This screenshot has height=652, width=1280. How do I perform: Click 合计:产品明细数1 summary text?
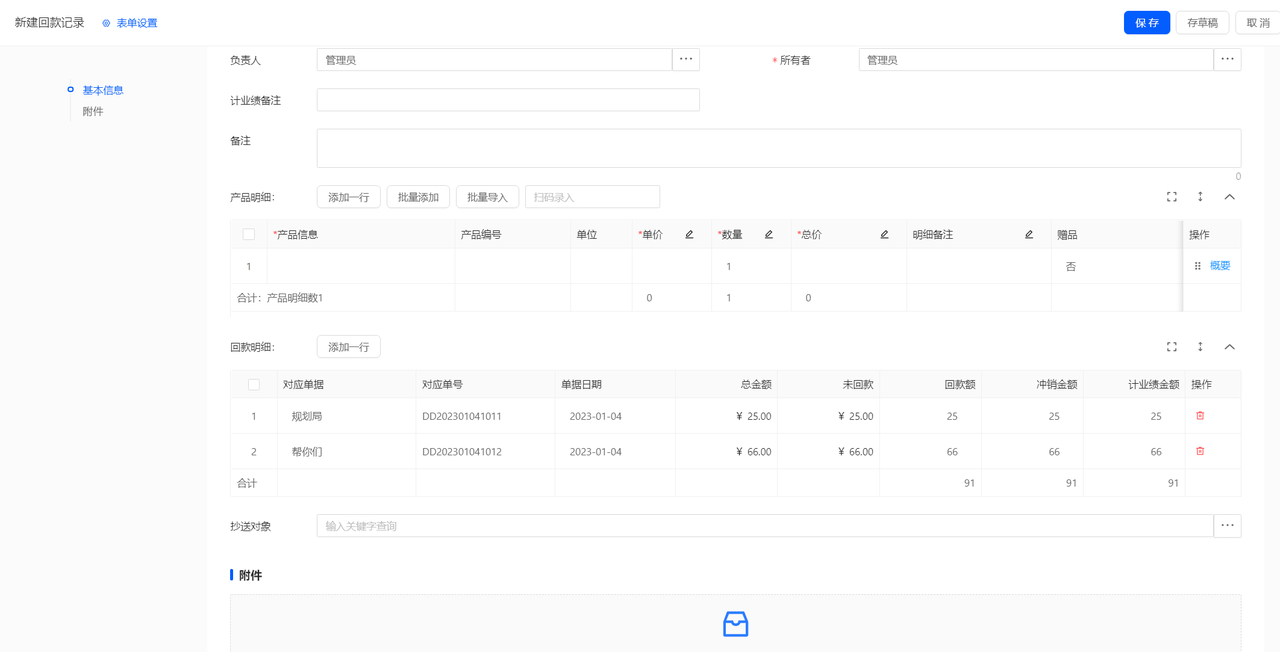[x=280, y=298]
